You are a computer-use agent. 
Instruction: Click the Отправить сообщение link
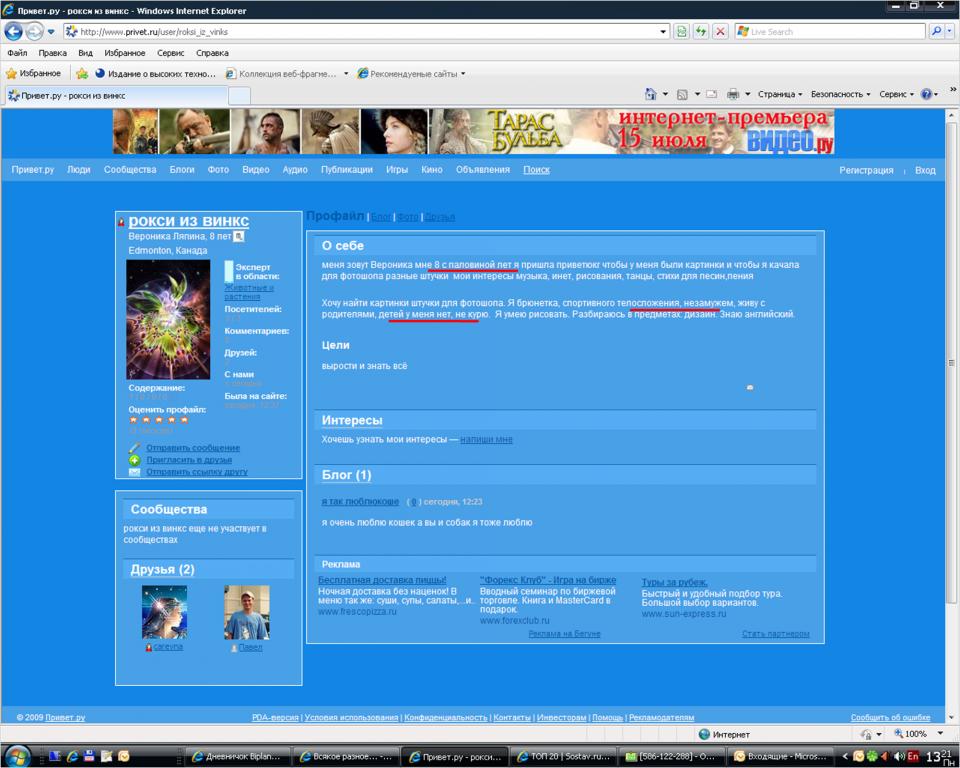193,448
